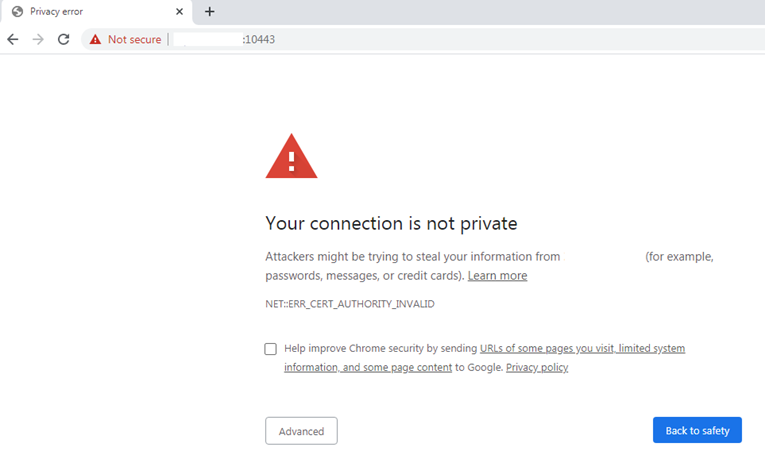Click the Your connection is not private heading
The height and width of the screenshot is (472, 765).
(391, 223)
